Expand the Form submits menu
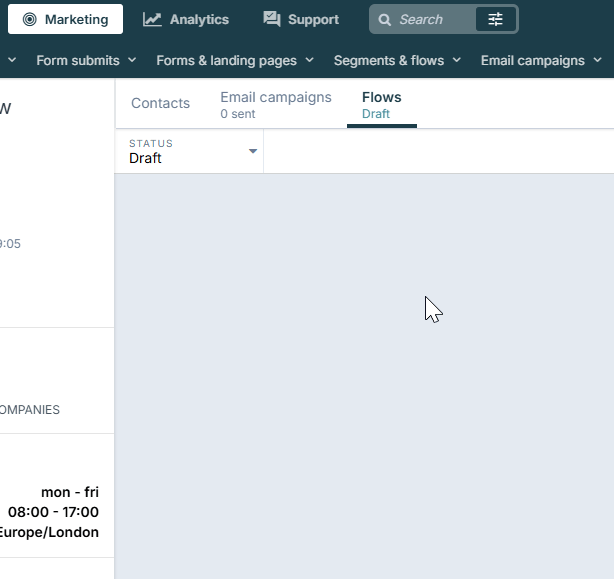Screen dimensions: 614x579 tap(86, 60)
